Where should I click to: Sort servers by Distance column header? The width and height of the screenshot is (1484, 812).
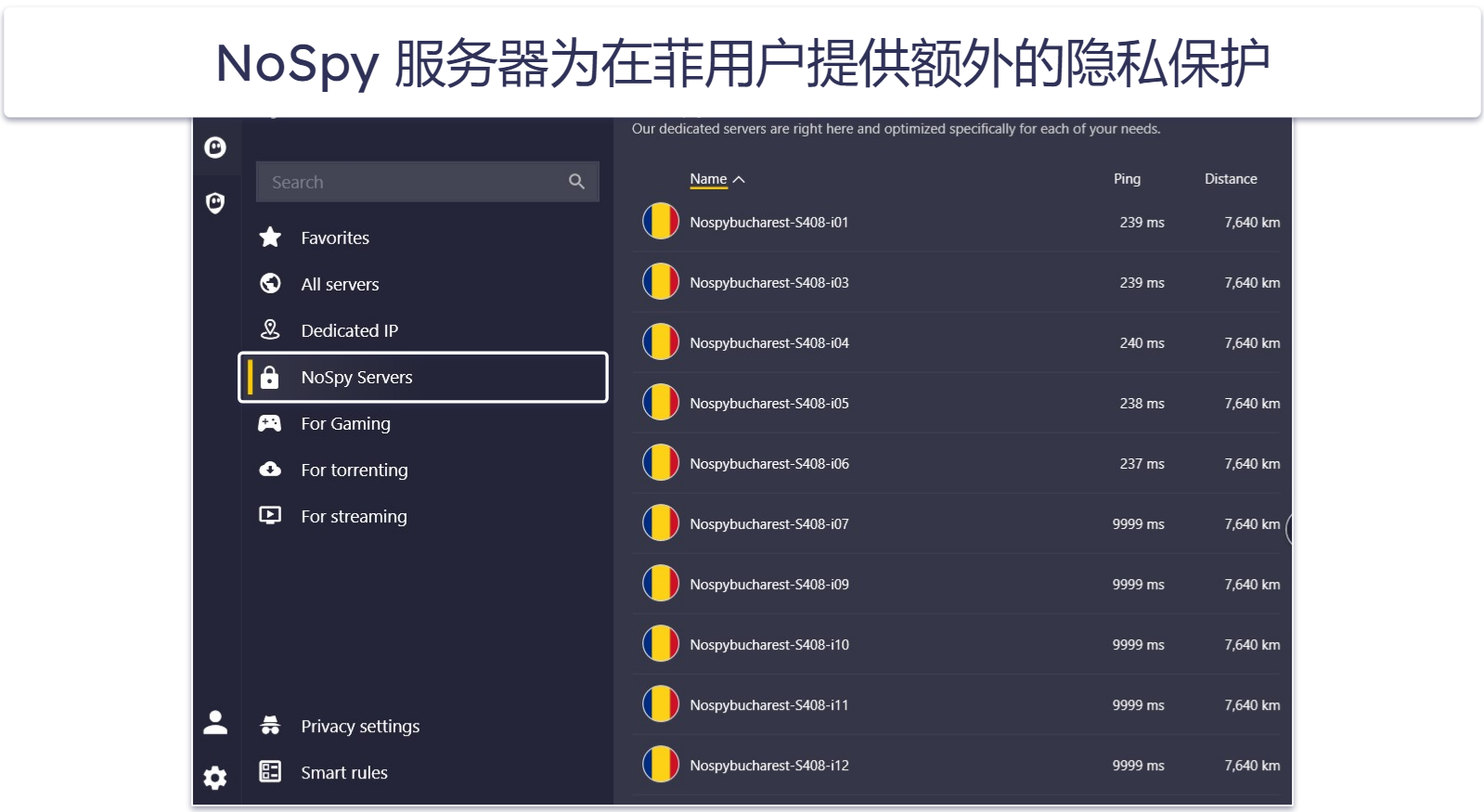pyautogui.click(x=1231, y=179)
